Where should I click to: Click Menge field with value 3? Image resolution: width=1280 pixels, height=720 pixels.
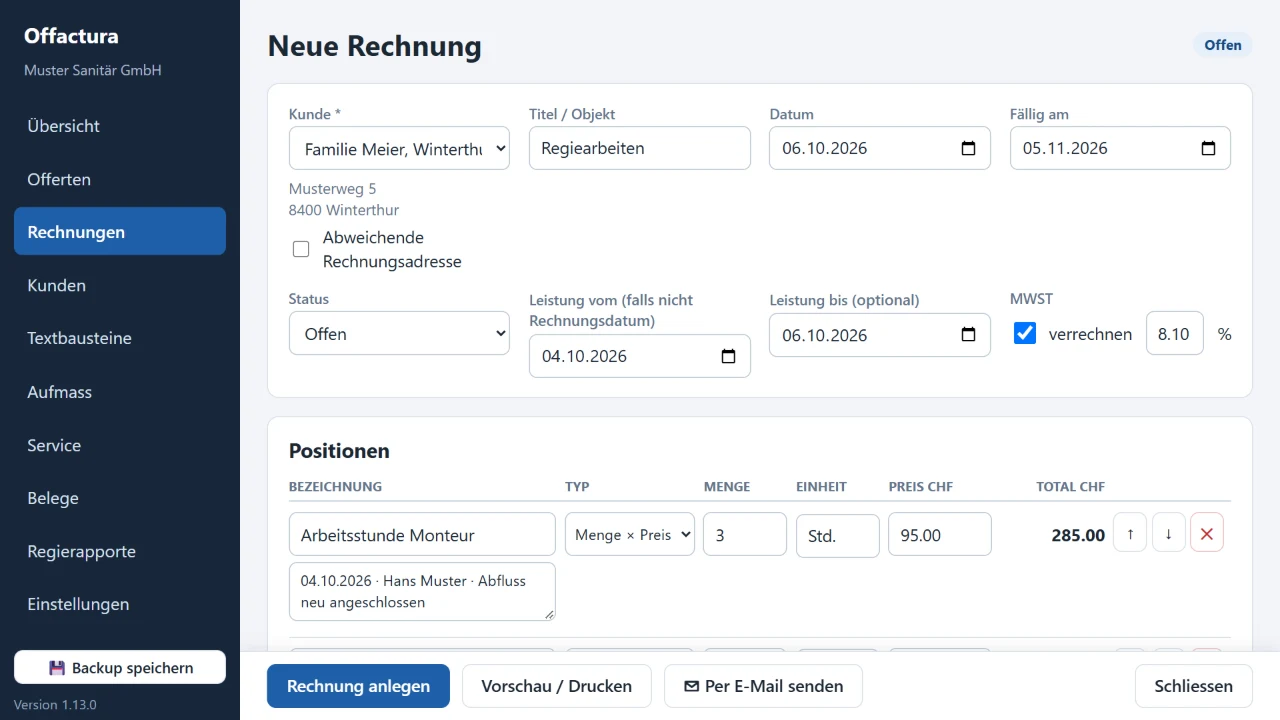[745, 534]
